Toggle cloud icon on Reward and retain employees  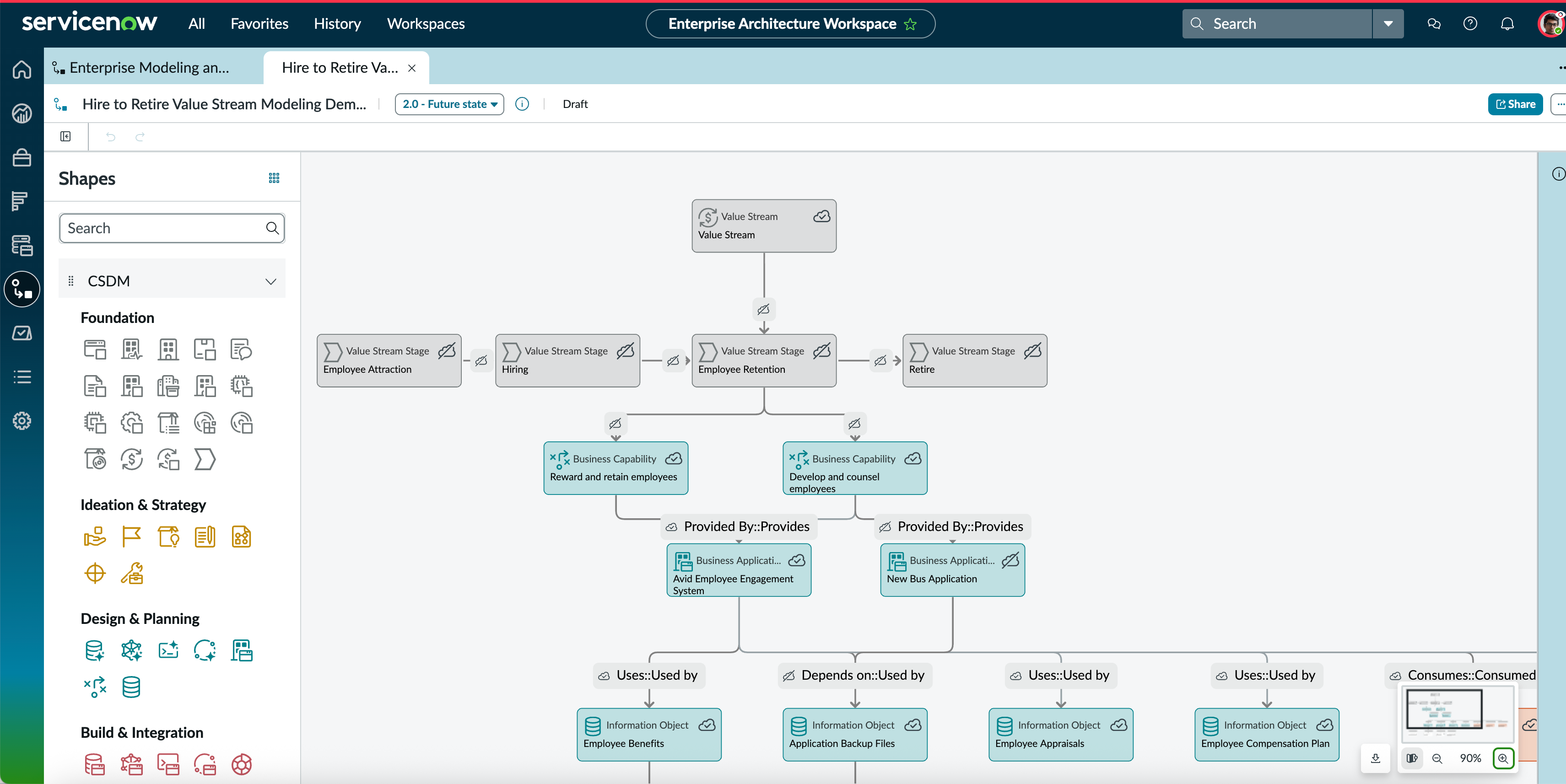coord(674,459)
